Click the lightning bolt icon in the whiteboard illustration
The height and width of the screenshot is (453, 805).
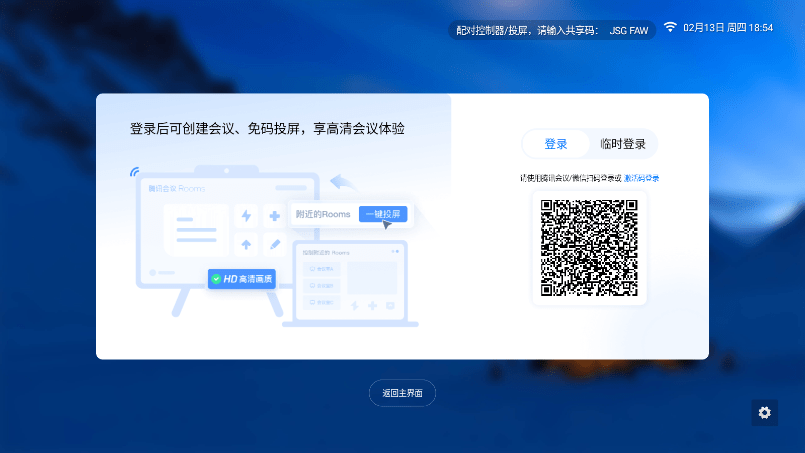pyautogui.click(x=246, y=216)
